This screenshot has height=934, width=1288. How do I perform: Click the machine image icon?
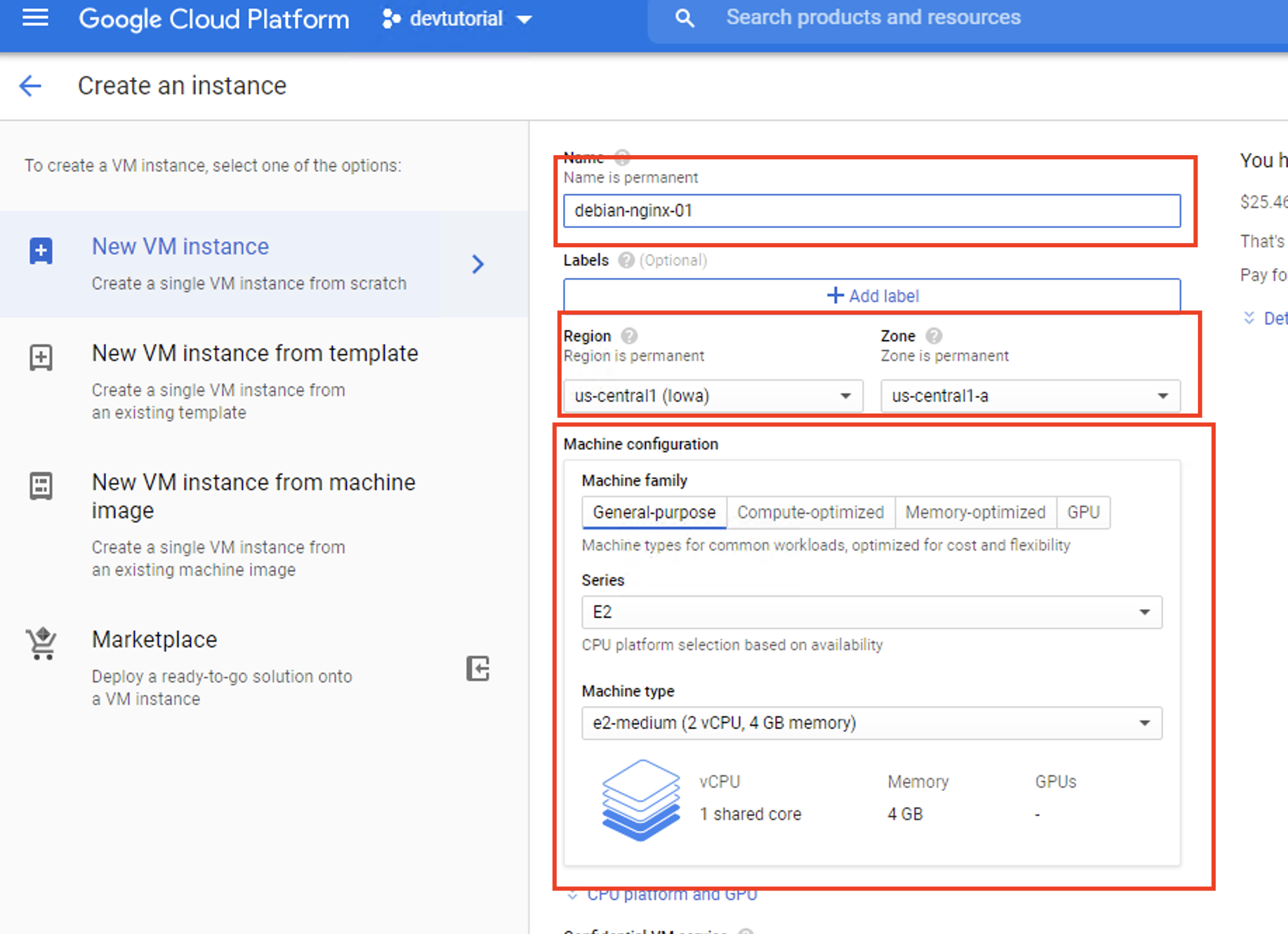[x=41, y=485]
